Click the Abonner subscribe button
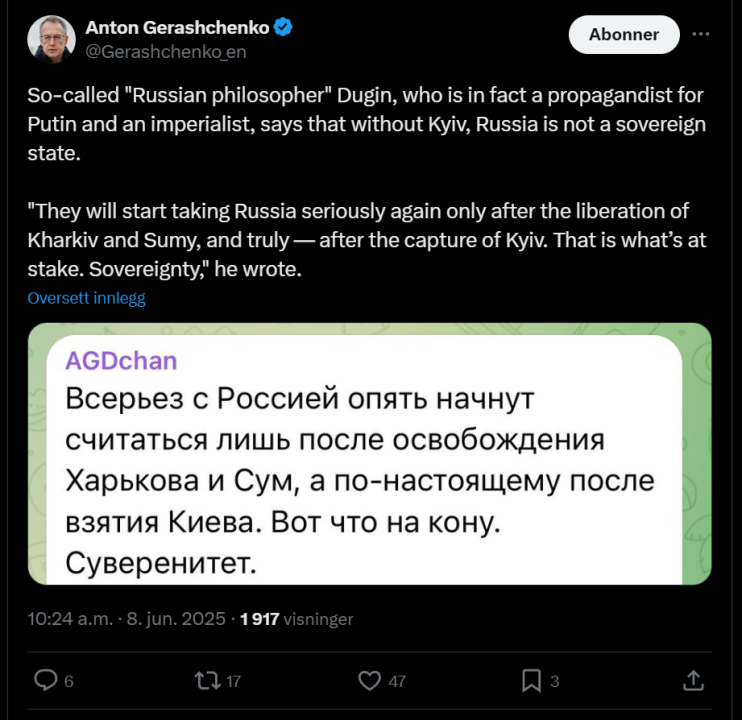 [623, 34]
